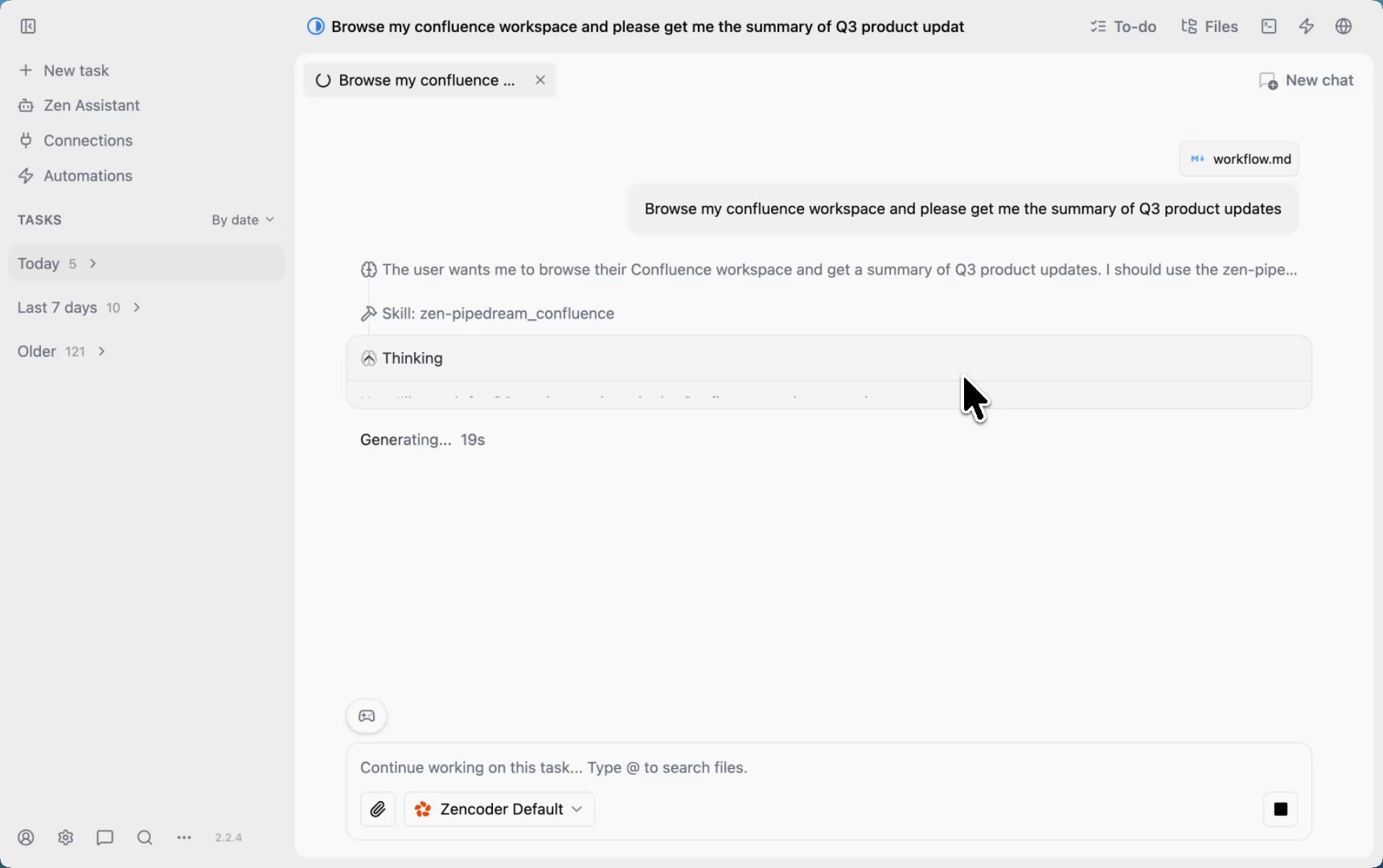
Task: Open the Connections page
Action: click(x=76, y=141)
